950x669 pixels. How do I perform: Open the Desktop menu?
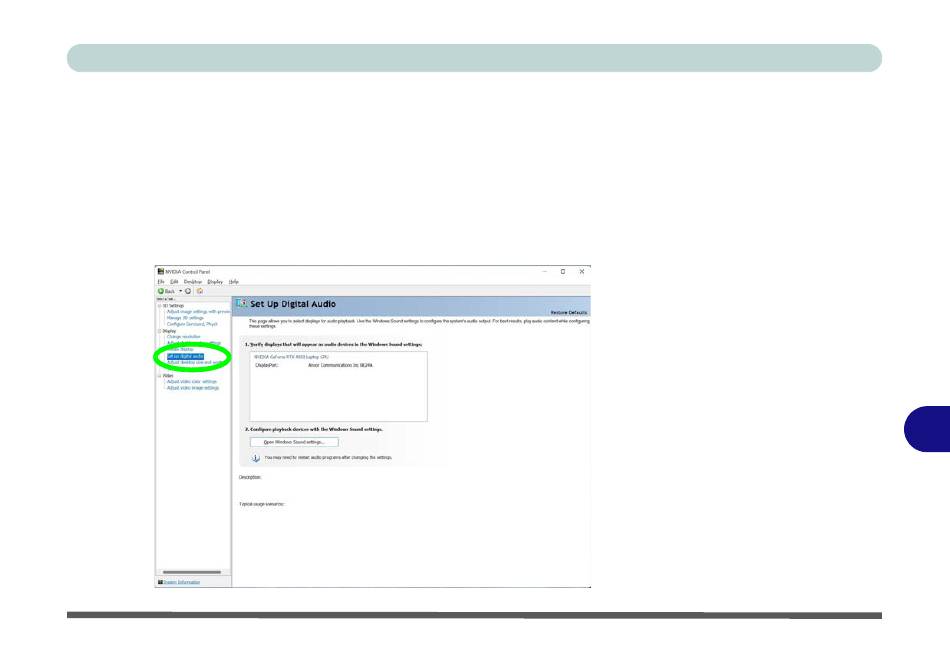[193, 282]
